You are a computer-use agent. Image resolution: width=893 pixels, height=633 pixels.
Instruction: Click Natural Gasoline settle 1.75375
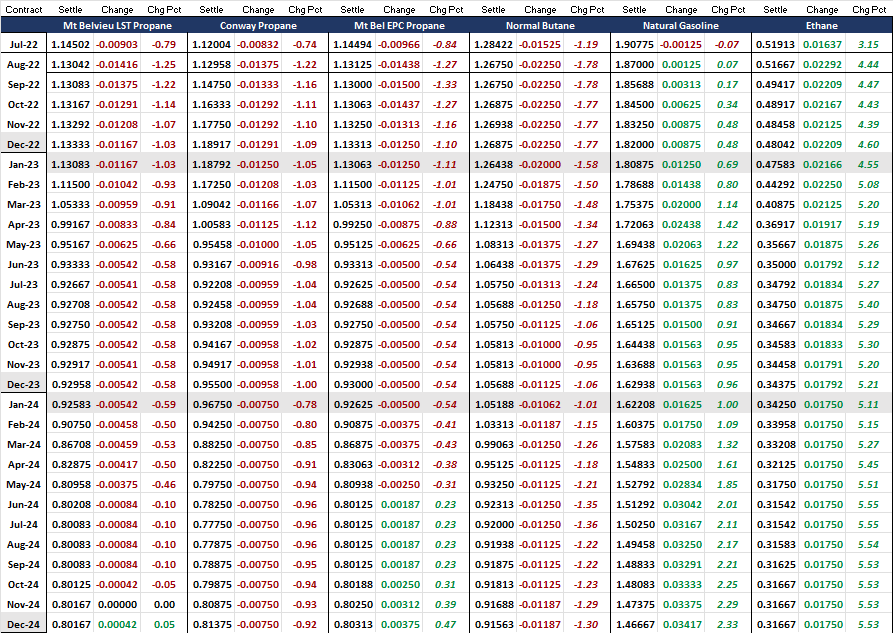coord(634,205)
